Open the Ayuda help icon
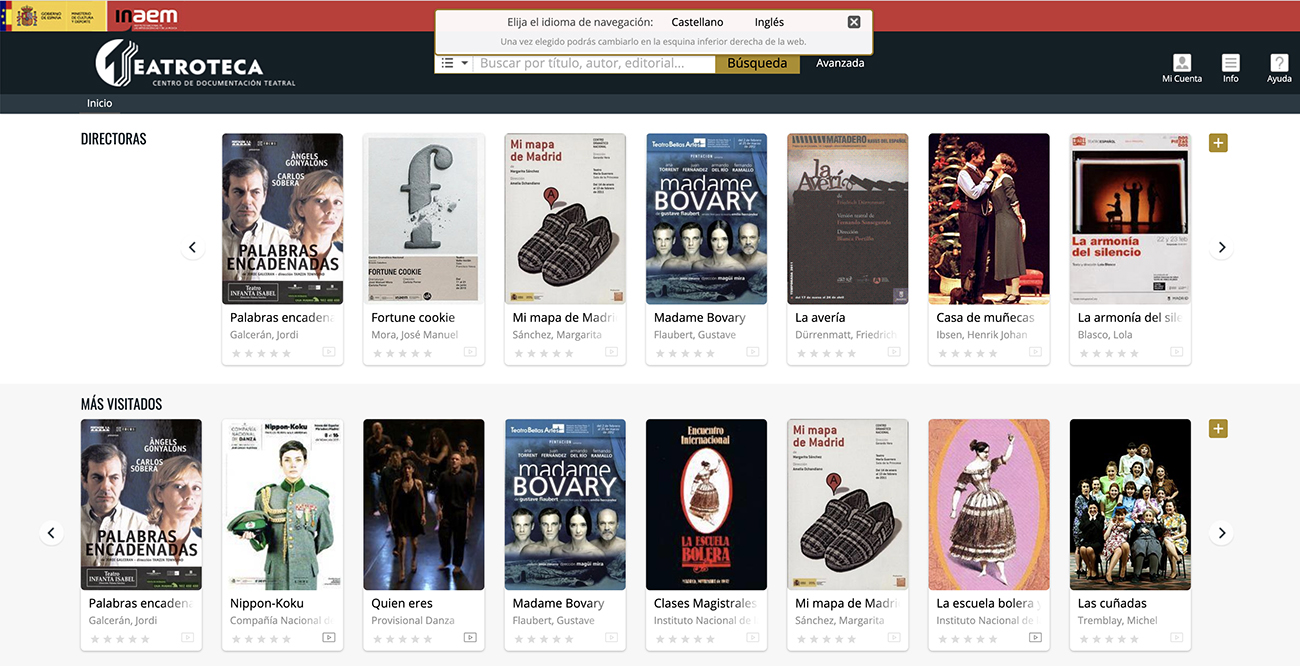Viewport: 1300px width, 666px height. click(x=1278, y=68)
